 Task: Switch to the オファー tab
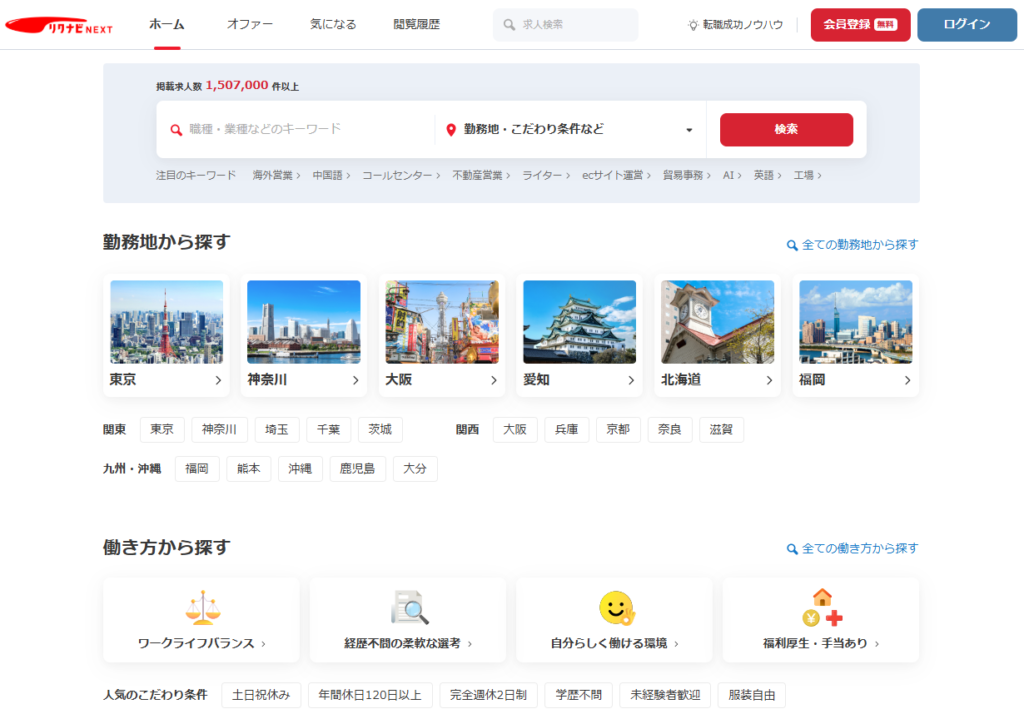[250, 24]
